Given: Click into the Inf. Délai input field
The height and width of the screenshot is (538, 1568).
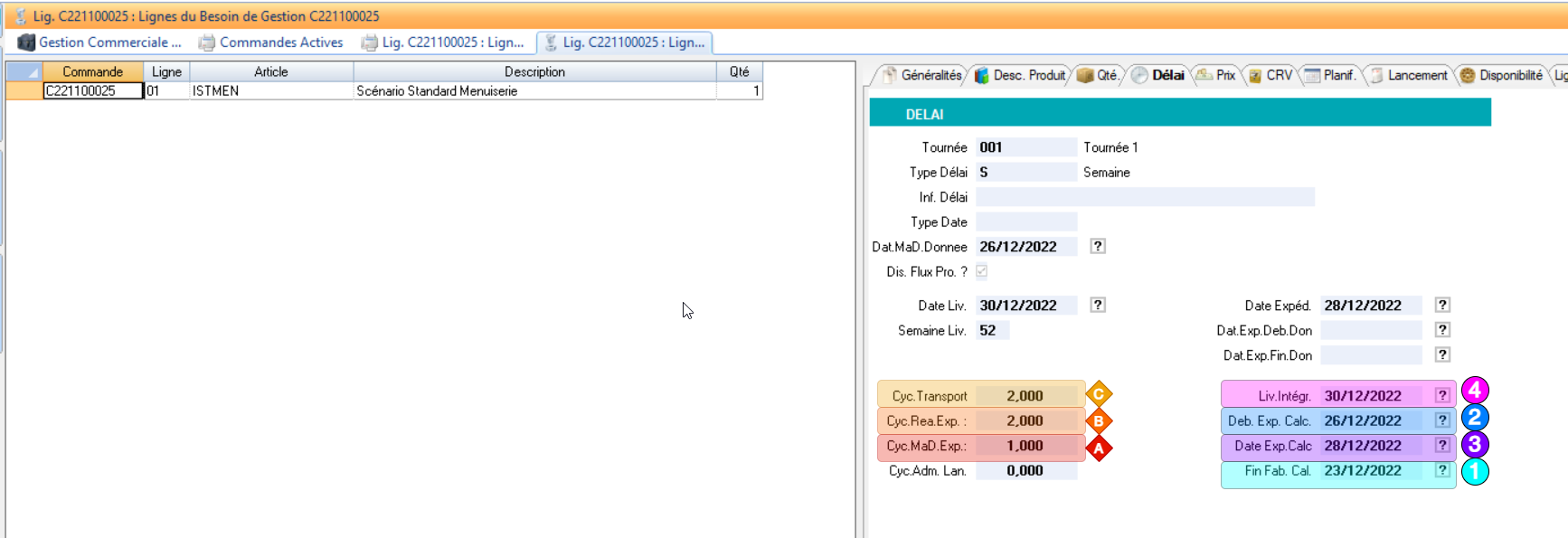Looking at the screenshot, I should coord(1145,197).
